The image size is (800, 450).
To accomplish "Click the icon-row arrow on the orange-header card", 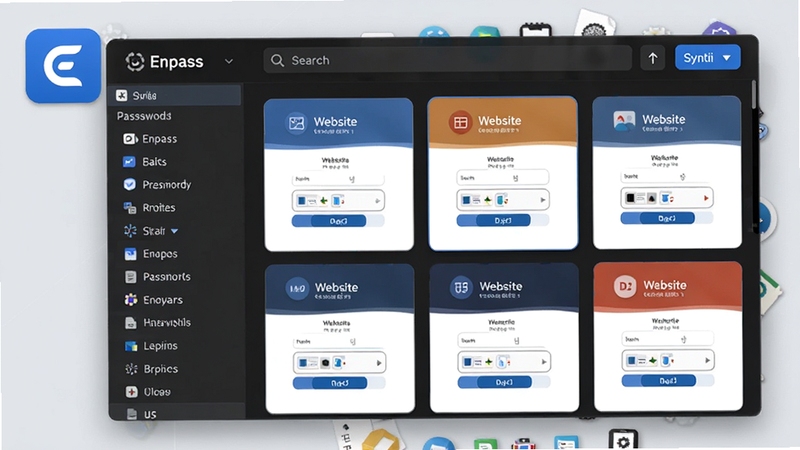I will coord(542,200).
